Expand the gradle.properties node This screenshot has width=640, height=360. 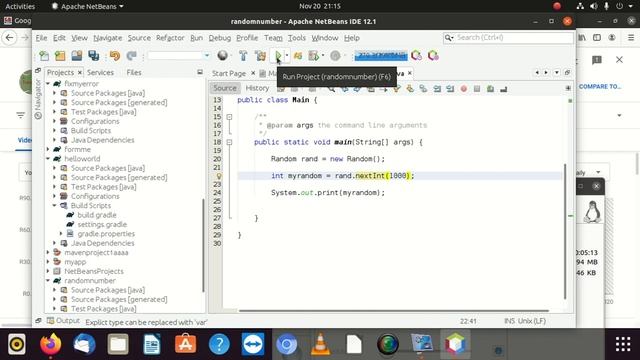coord(61,234)
